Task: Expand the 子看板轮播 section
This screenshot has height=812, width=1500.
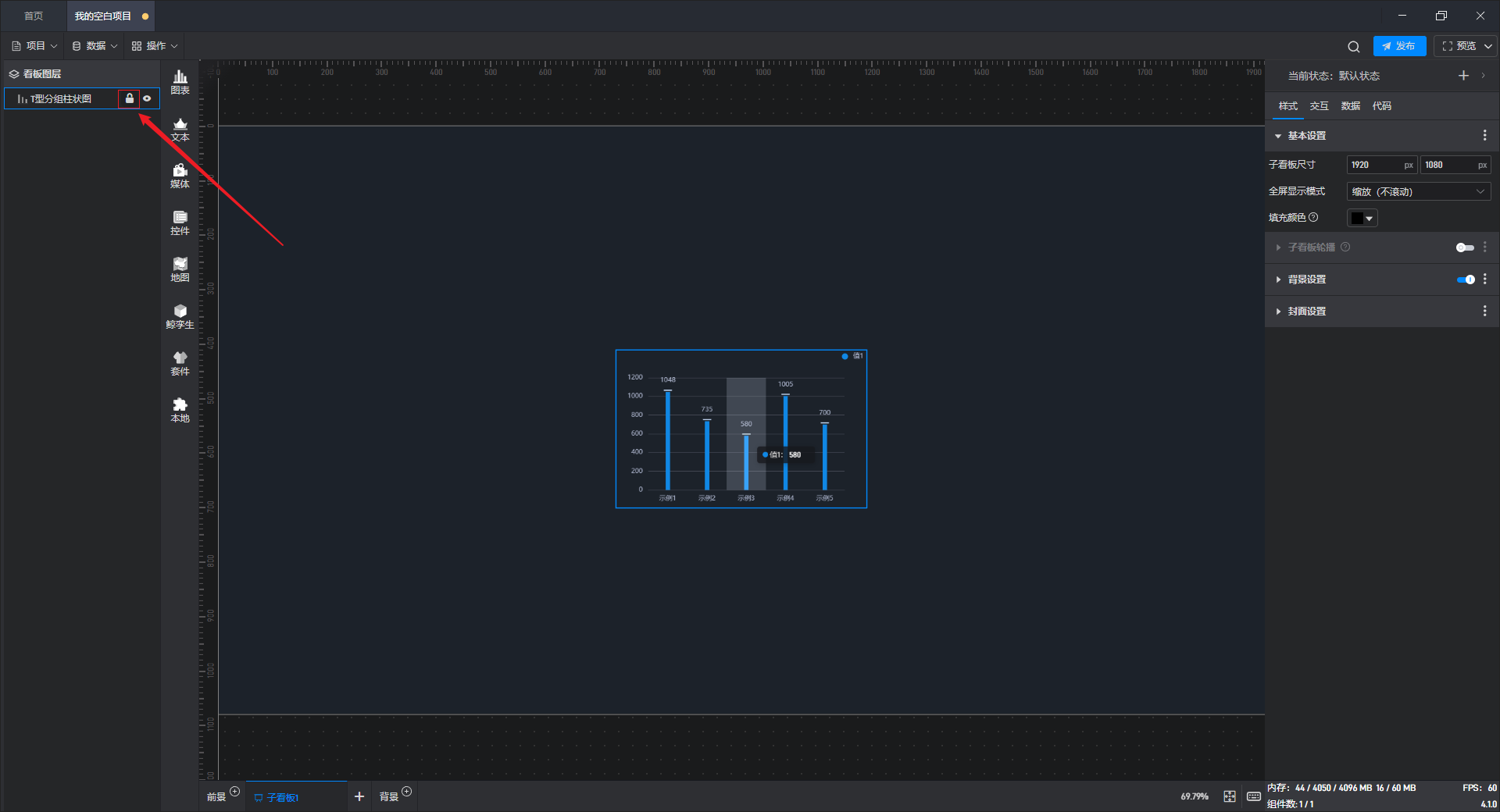Action: [1278, 248]
